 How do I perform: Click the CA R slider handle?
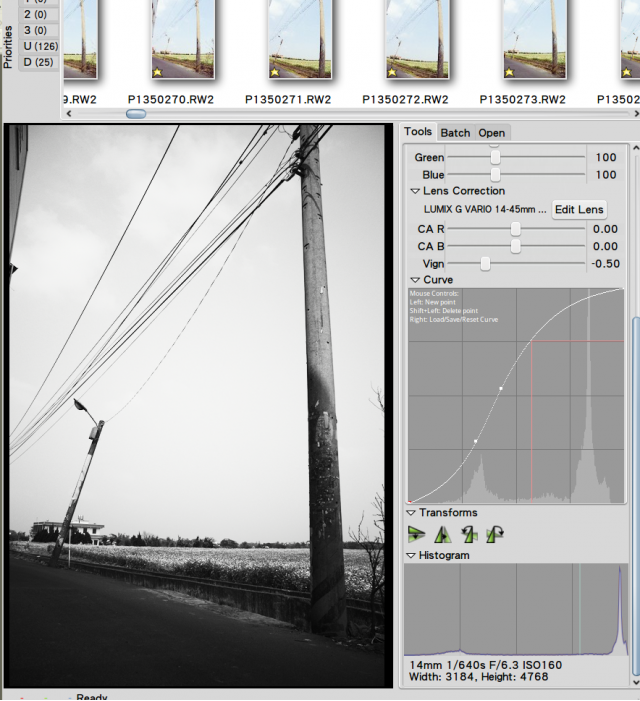pyautogui.click(x=516, y=229)
